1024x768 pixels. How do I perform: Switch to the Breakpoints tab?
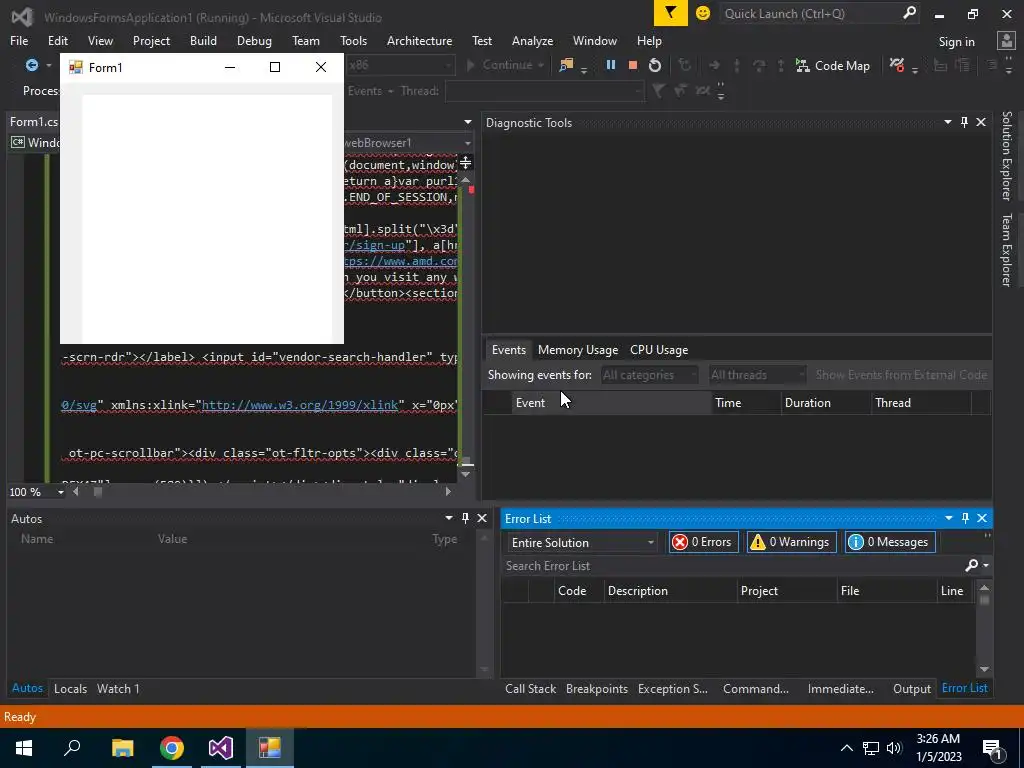coord(597,688)
